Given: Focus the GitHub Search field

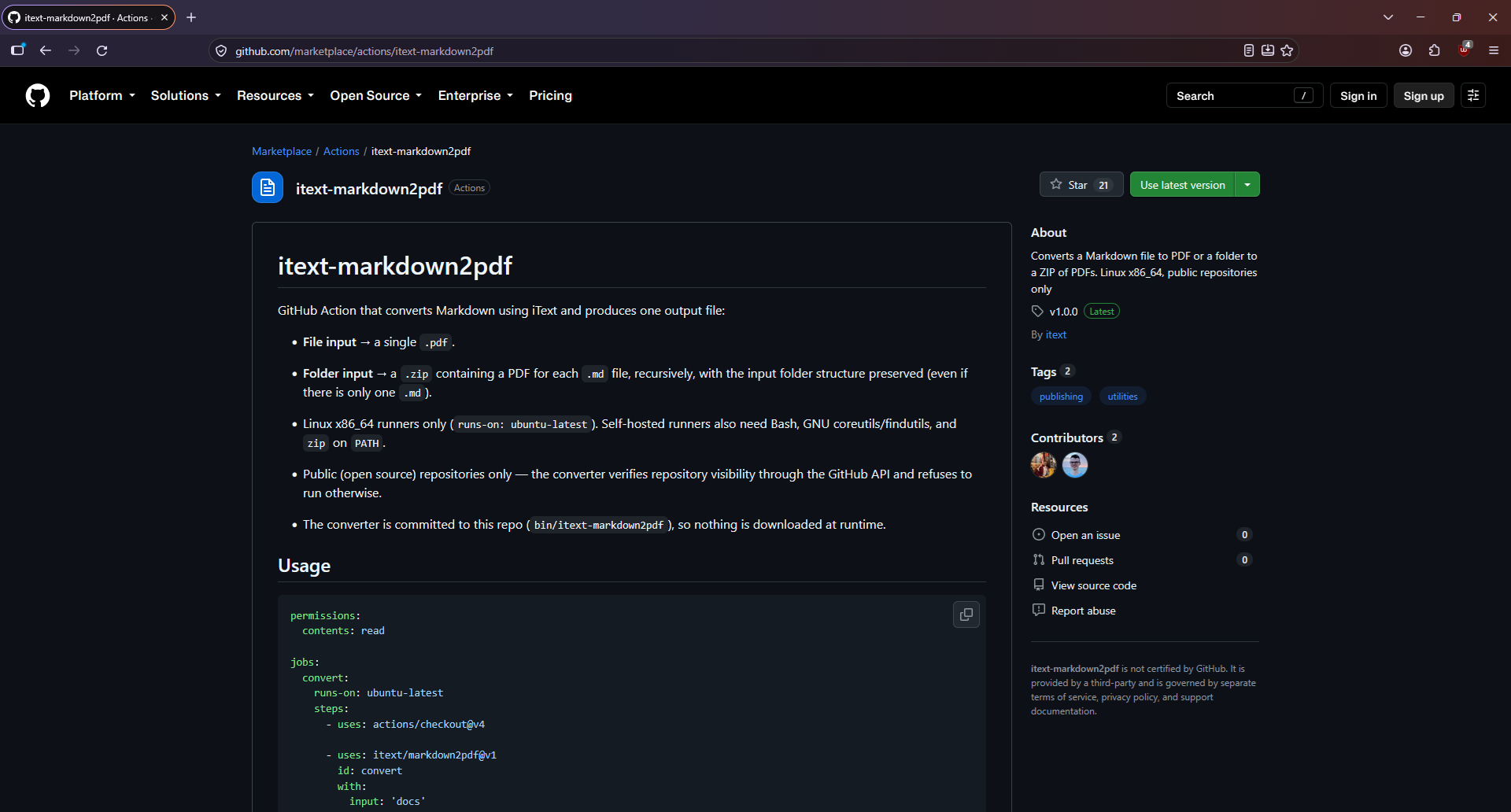Looking at the screenshot, I should (x=1244, y=96).
